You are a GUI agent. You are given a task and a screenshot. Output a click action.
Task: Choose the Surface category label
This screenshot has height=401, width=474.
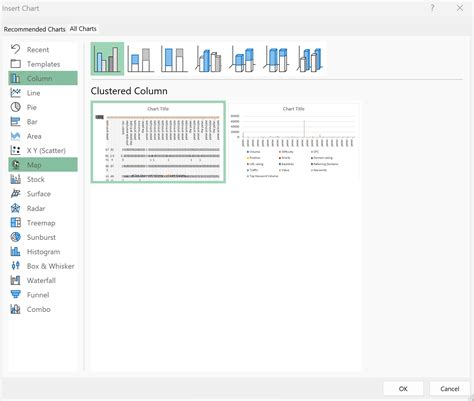[39, 194]
